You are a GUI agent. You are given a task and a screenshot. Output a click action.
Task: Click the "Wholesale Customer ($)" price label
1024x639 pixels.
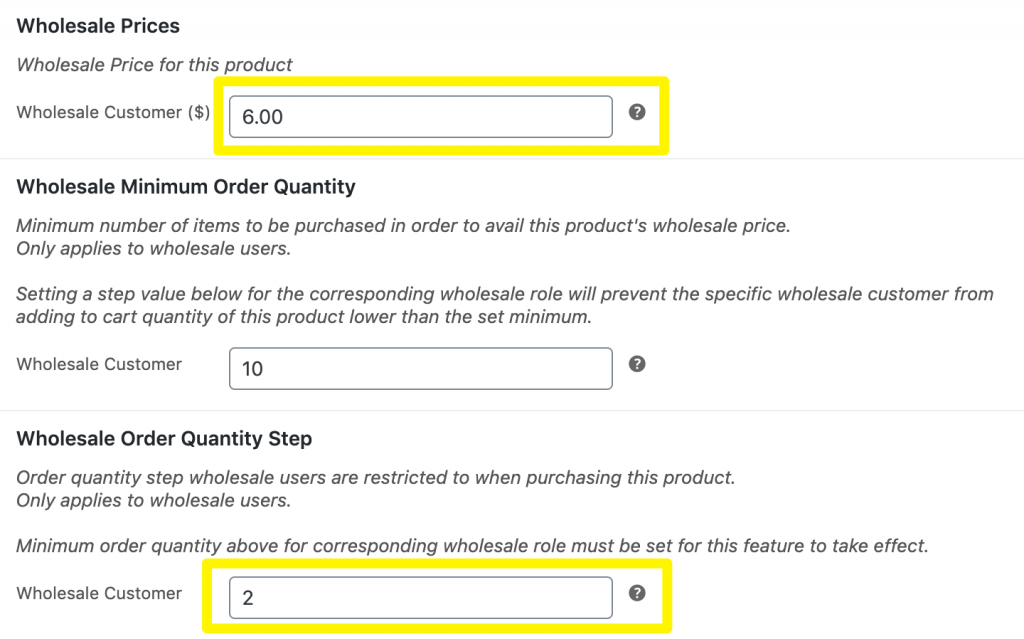[113, 112]
